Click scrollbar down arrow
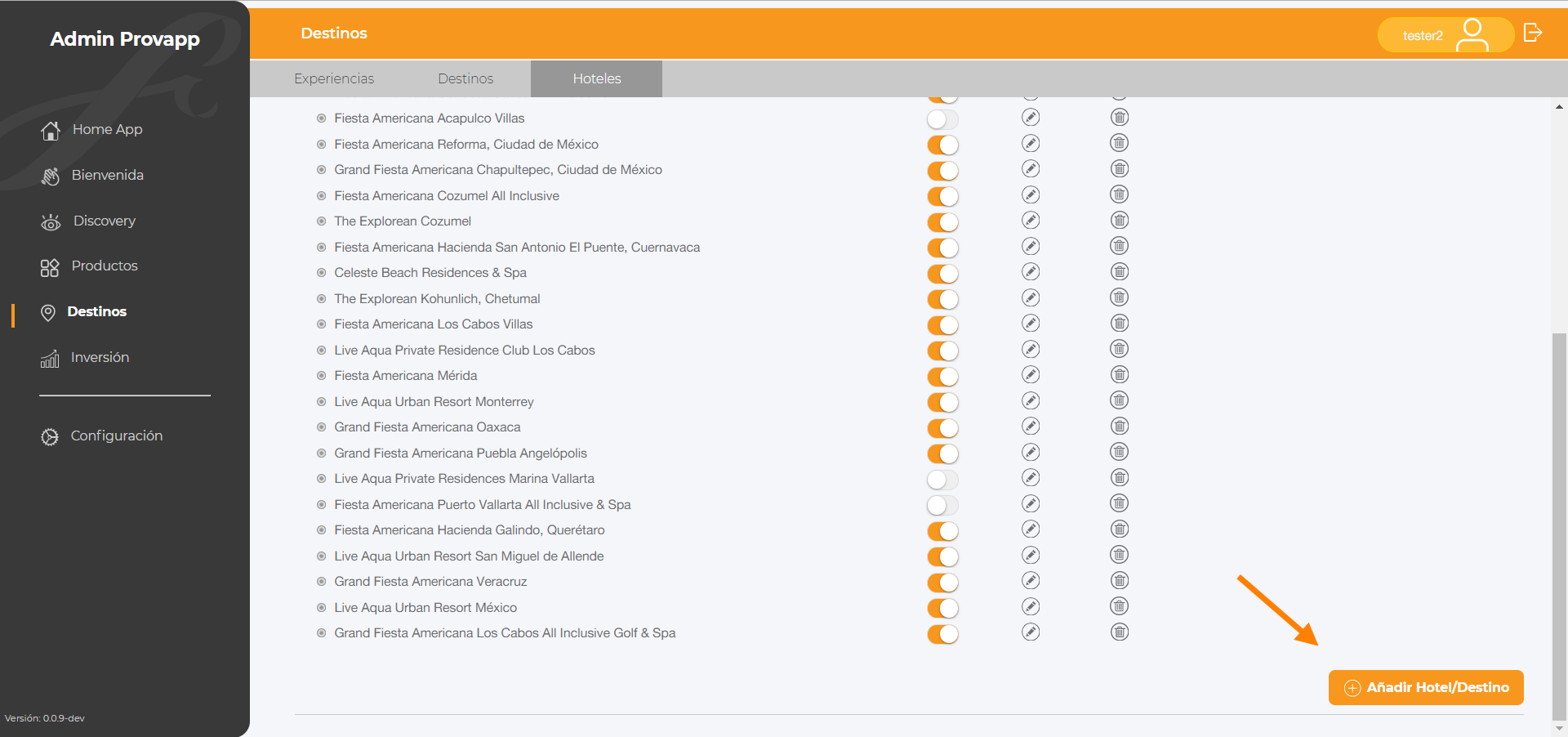 click(1559, 728)
